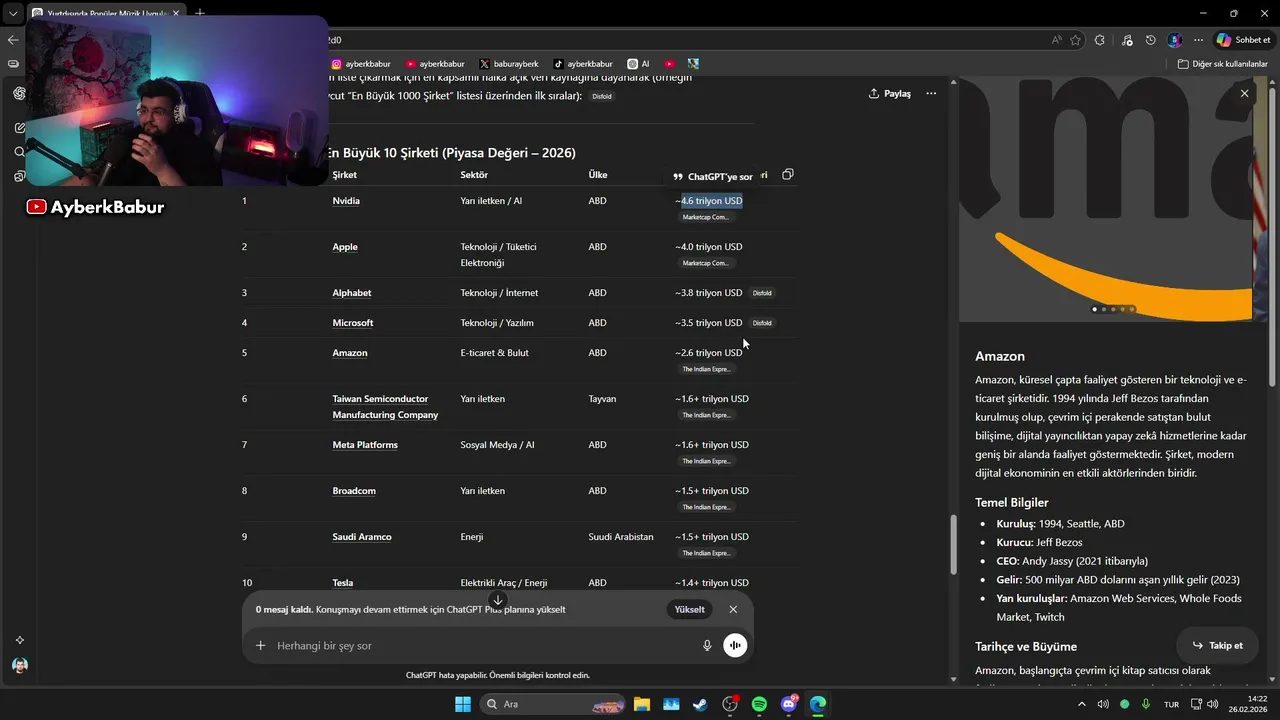Open the Nvidia company link
1280x720 pixels.
tap(346, 201)
